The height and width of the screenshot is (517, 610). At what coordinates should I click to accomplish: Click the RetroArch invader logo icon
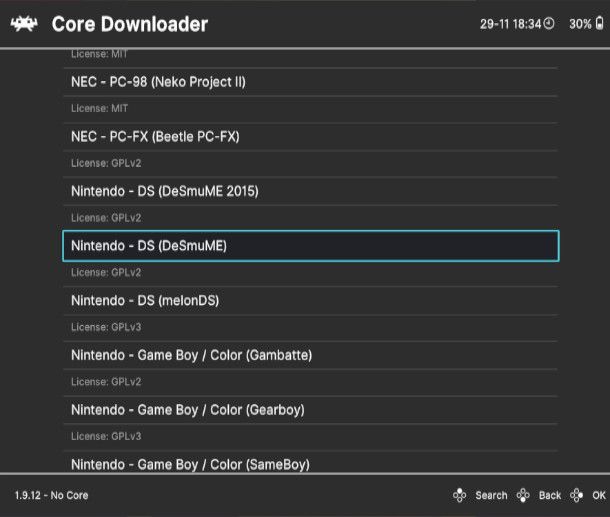24,24
